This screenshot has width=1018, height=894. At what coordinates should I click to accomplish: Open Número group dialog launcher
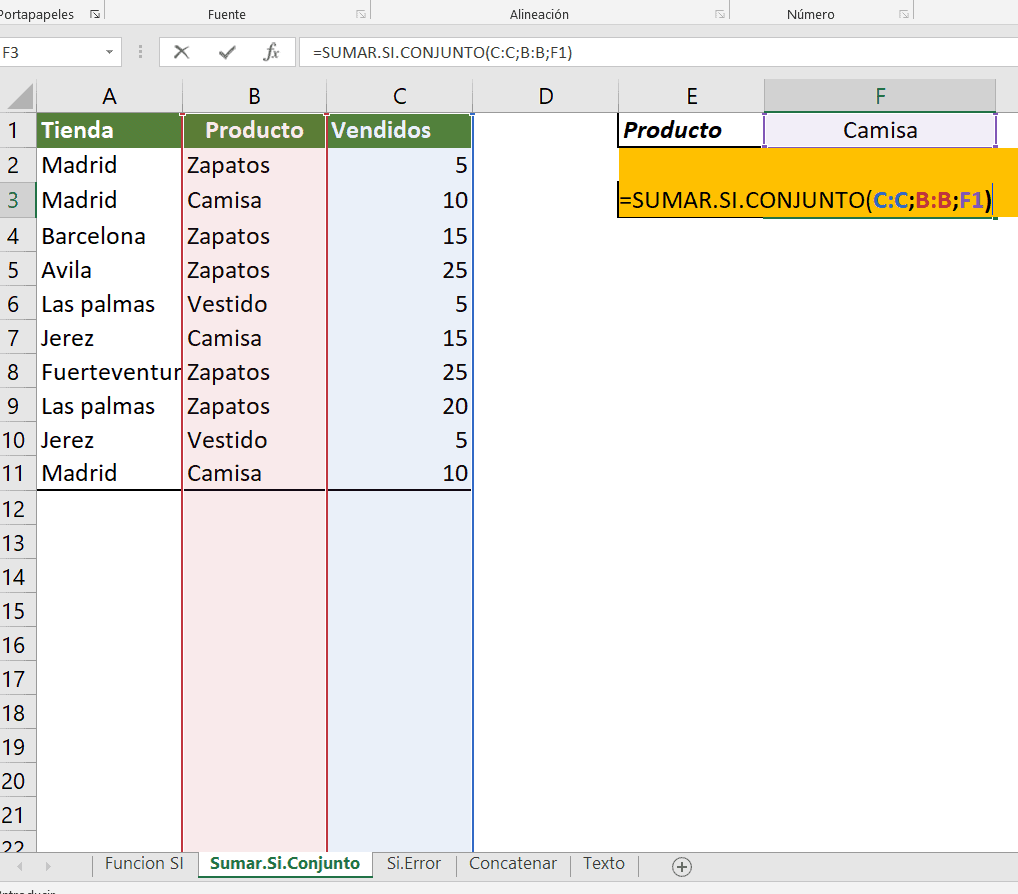point(903,14)
